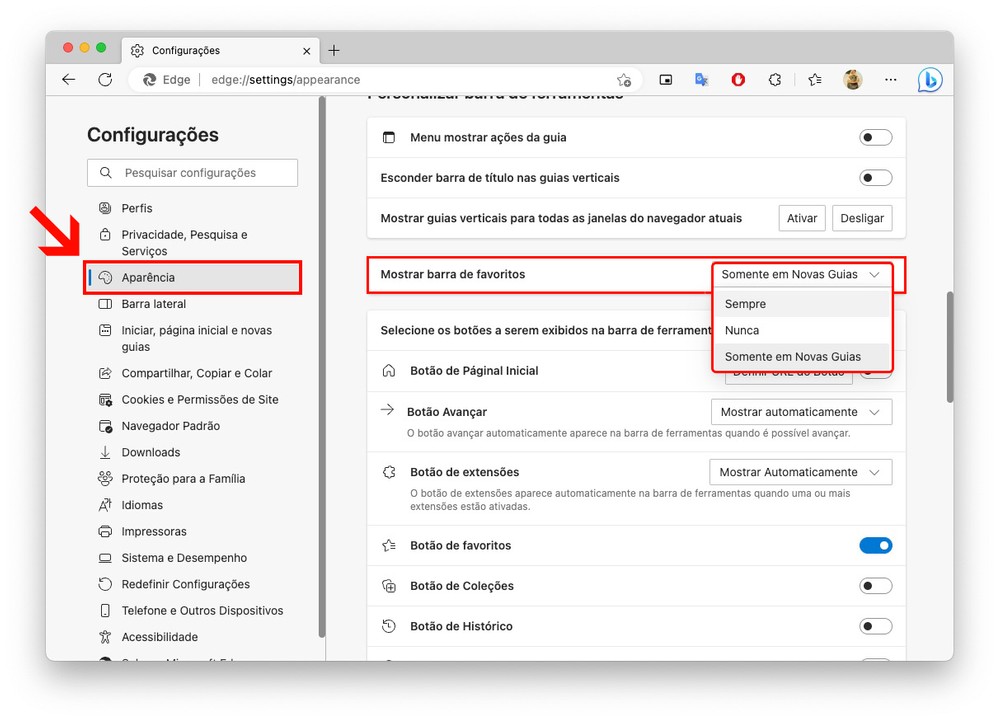Screen dimensions: 1000x722
Task: Click the translate extension icon
Action: pos(702,80)
